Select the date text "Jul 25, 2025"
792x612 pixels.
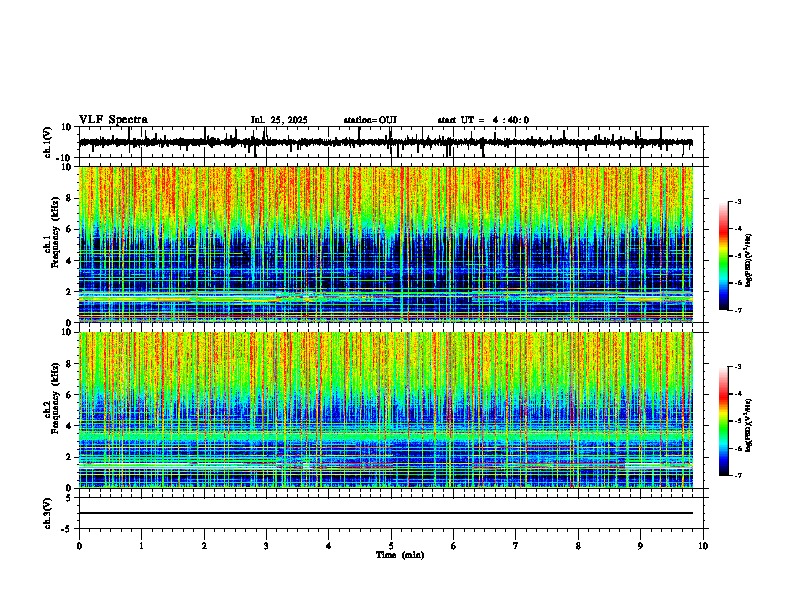pyautogui.click(x=279, y=120)
